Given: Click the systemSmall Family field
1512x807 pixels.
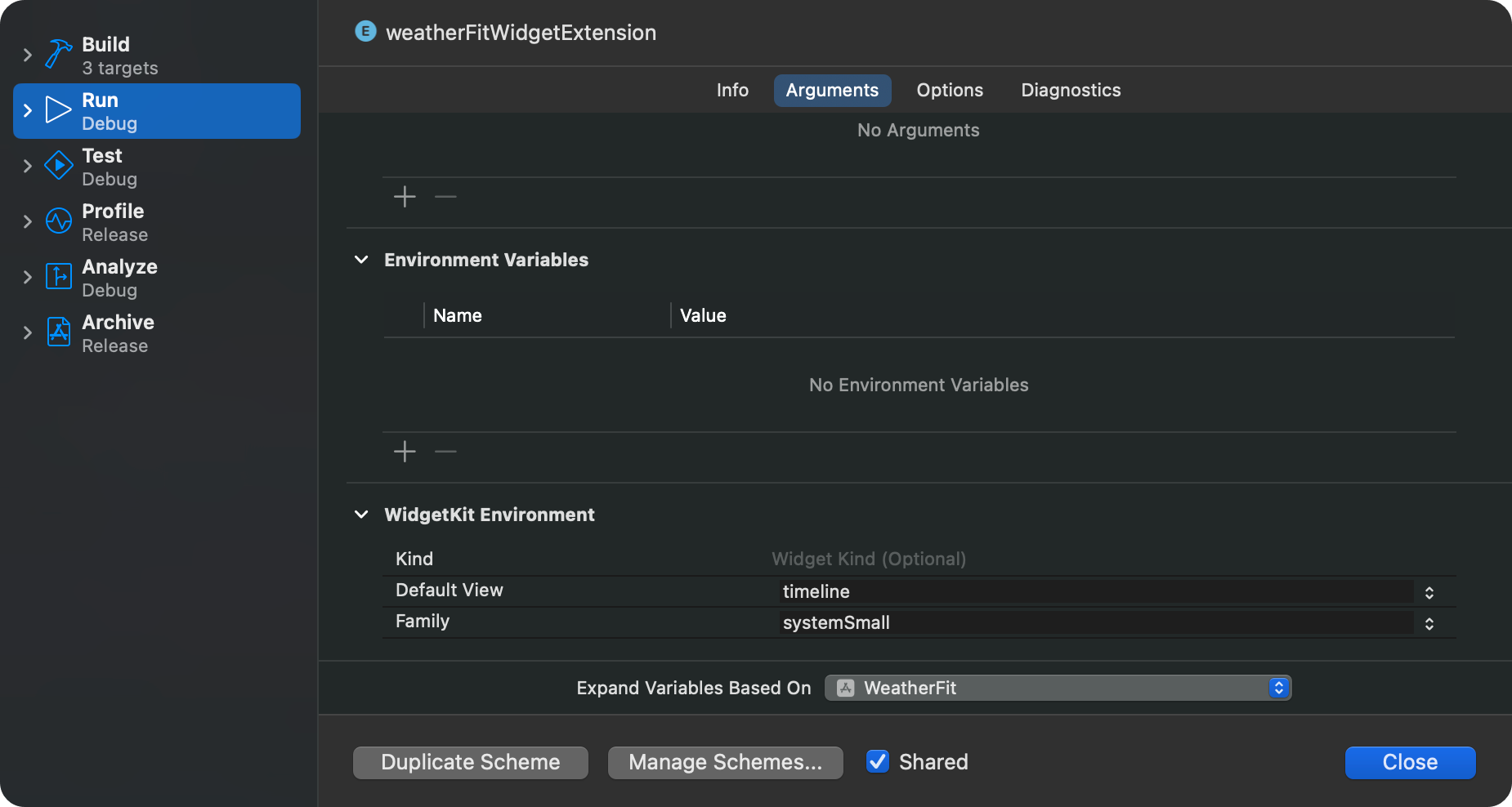Looking at the screenshot, I should pyautogui.click(x=1095, y=622).
